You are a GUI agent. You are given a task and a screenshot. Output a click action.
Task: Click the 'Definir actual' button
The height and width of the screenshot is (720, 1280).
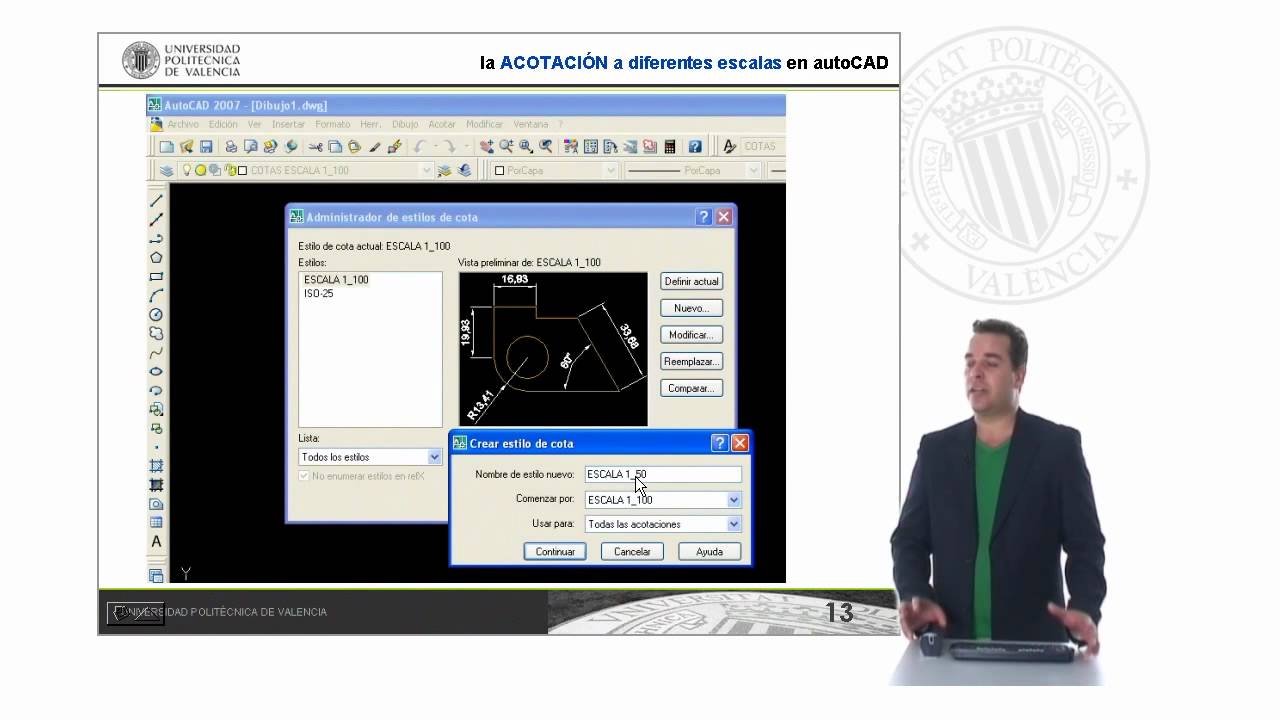692,281
